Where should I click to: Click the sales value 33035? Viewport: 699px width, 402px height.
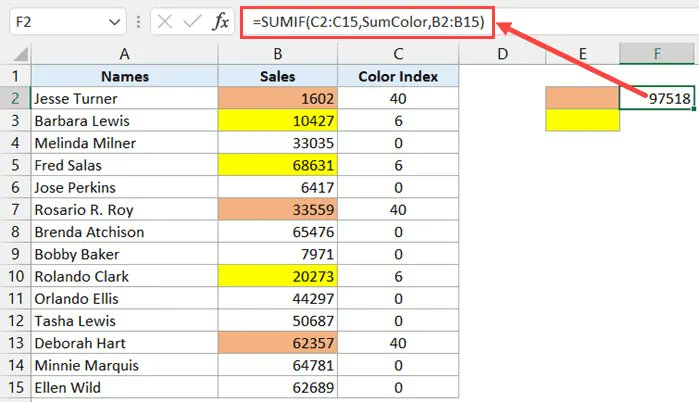278,143
